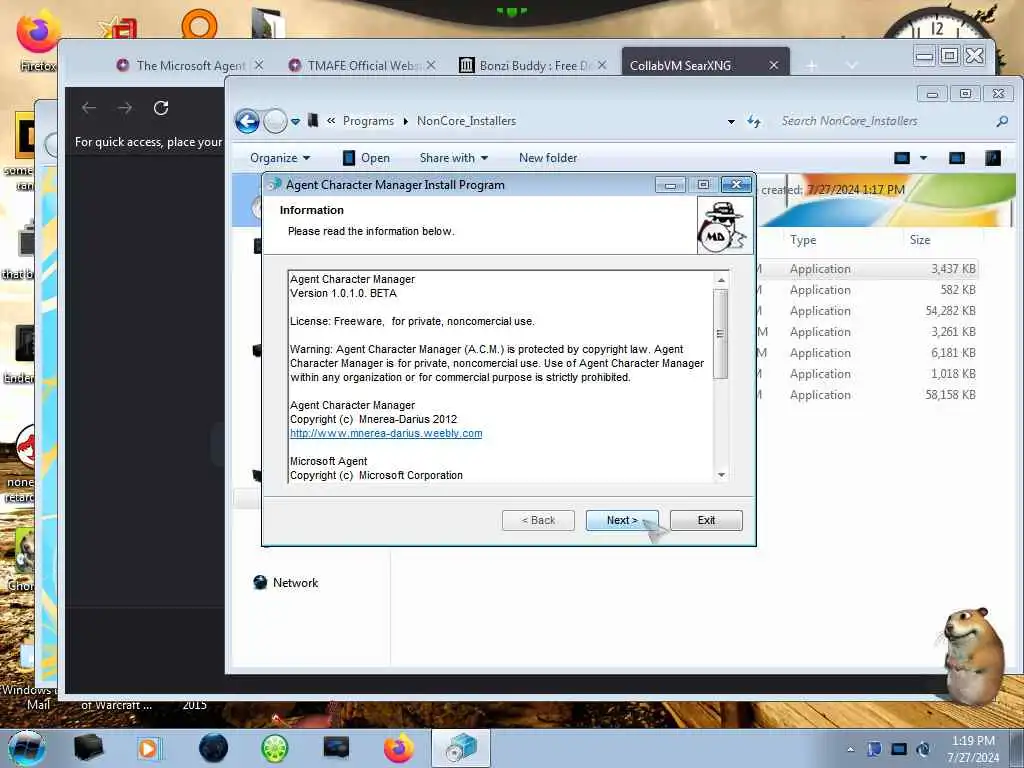The height and width of the screenshot is (768, 1024).
Task: Switch to the TMAFE Official Website tab
Action: pos(362,65)
